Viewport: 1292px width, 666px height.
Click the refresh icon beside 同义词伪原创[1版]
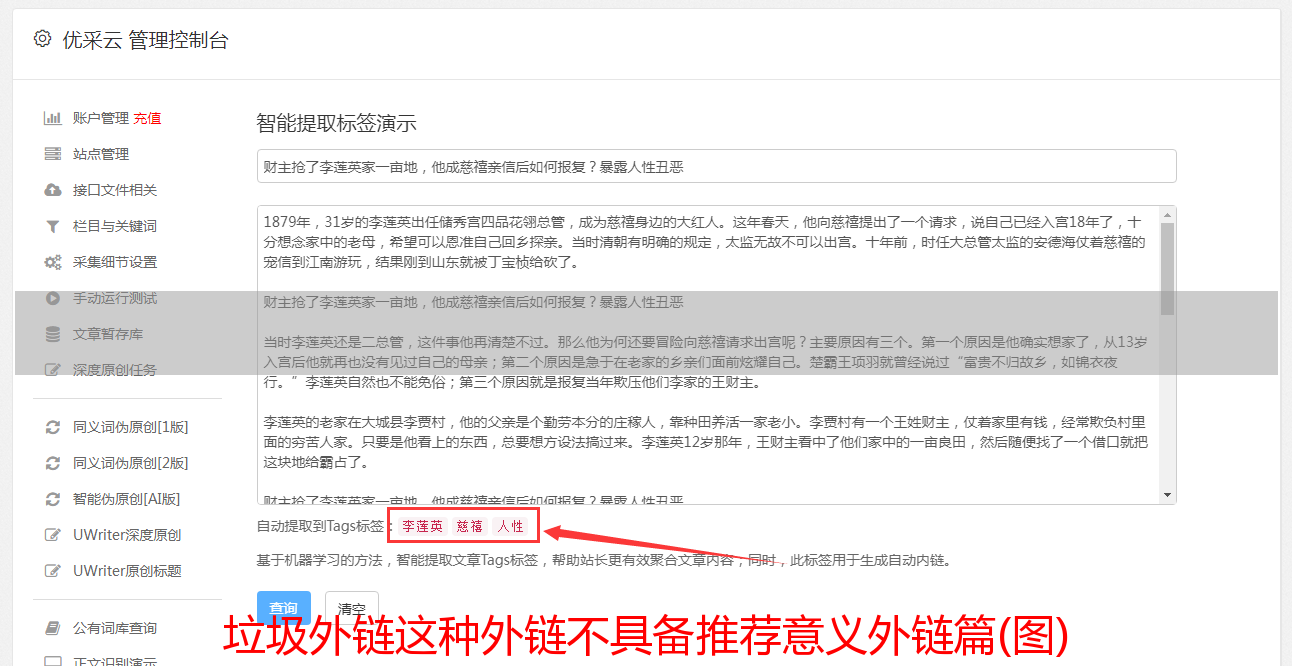(x=53, y=427)
